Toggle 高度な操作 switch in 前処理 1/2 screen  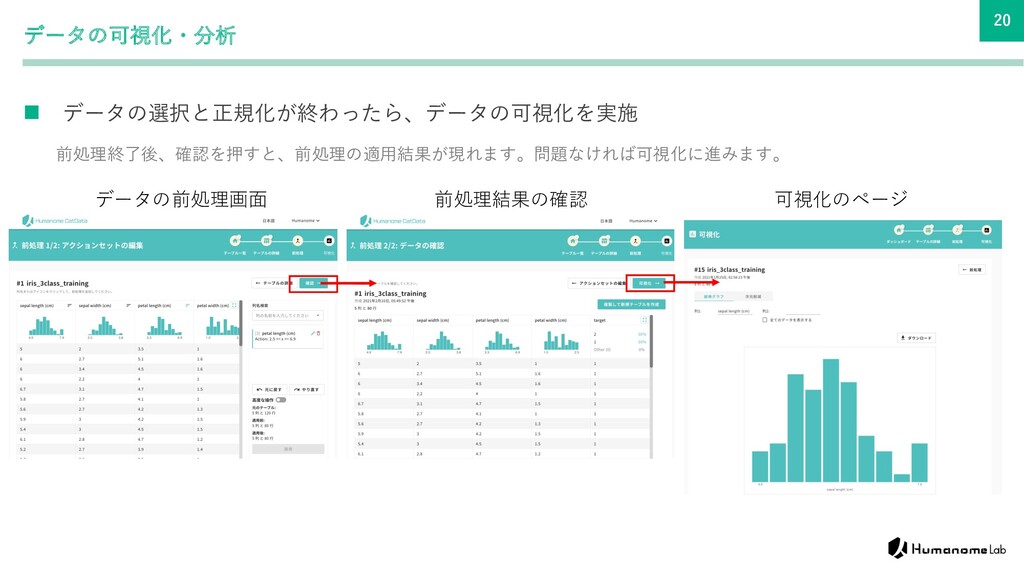coord(281,400)
